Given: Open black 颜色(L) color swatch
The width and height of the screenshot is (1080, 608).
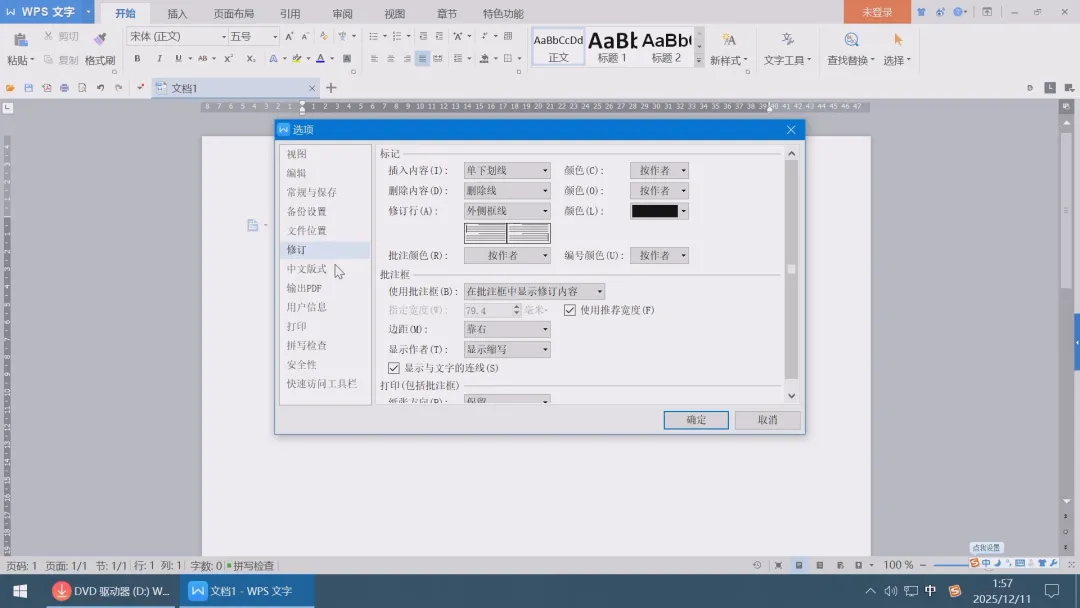Looking at the screenshot, I should (x=659, y=211).
